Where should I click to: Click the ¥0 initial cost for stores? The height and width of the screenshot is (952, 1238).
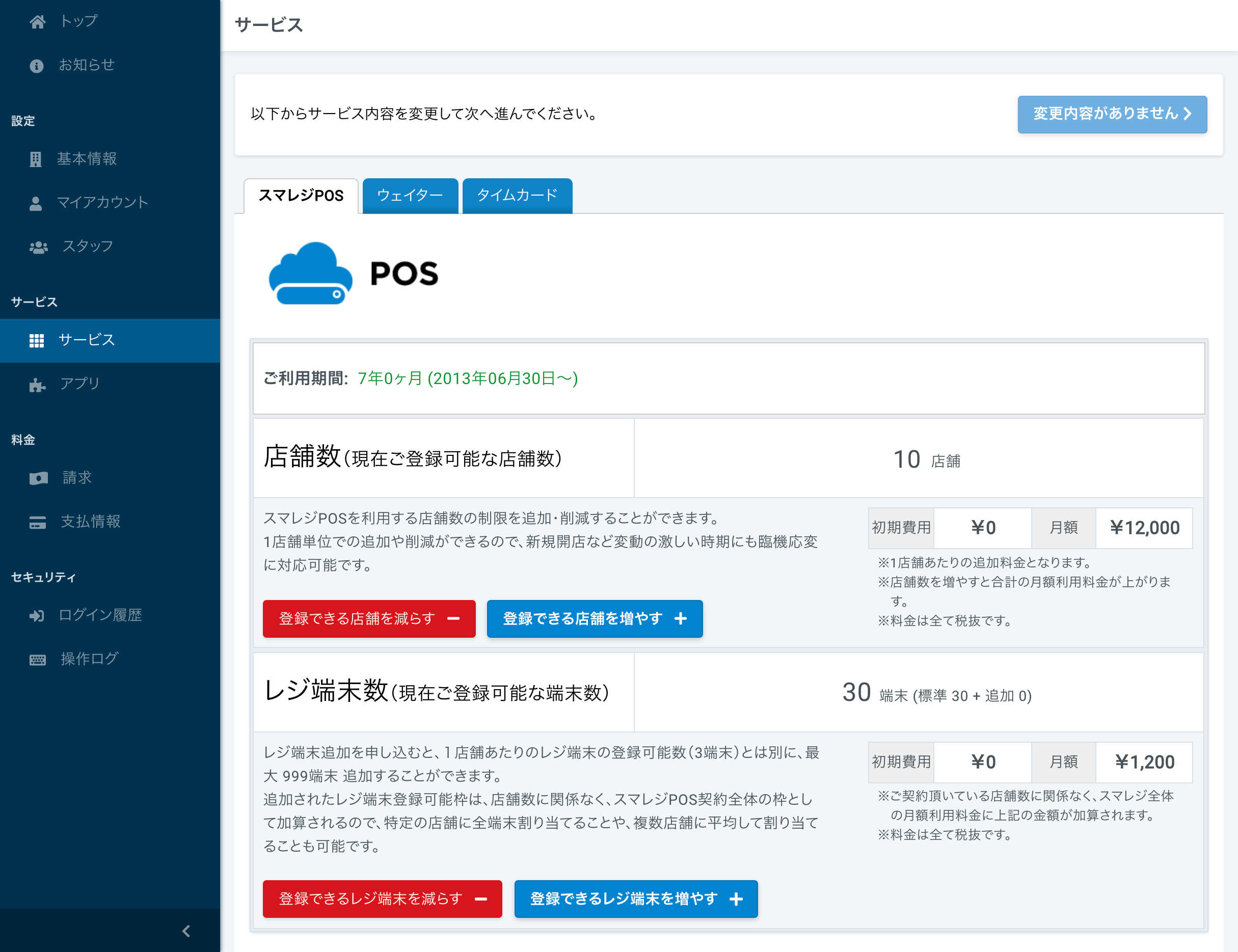pyautogui.click(x=982, y=528)
